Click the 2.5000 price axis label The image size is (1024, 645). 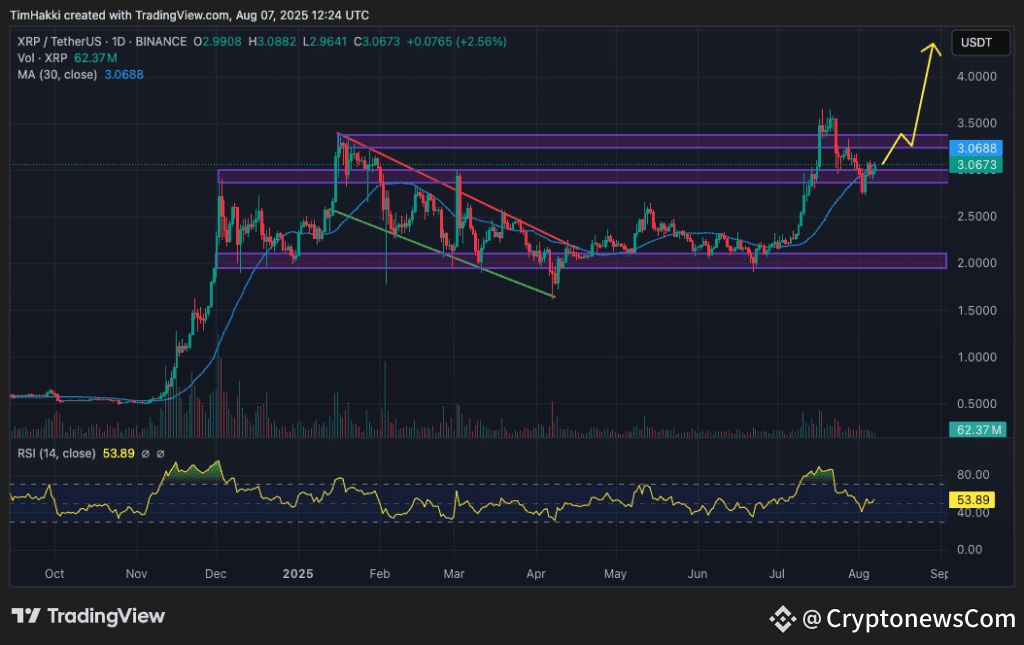976,217
